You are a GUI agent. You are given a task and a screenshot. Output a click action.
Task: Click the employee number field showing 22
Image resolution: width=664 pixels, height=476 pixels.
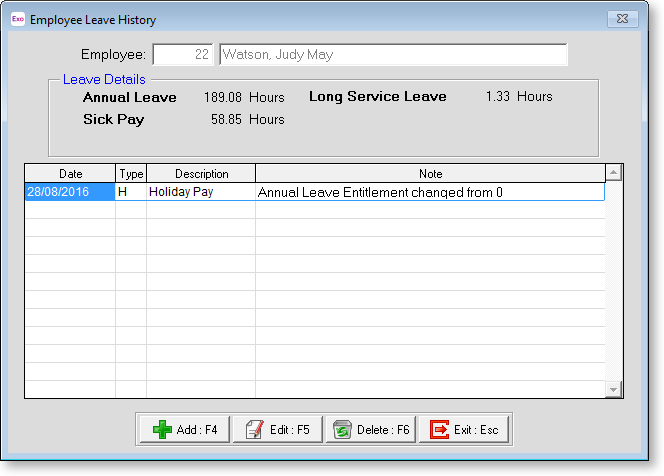(x=184, y=54)
